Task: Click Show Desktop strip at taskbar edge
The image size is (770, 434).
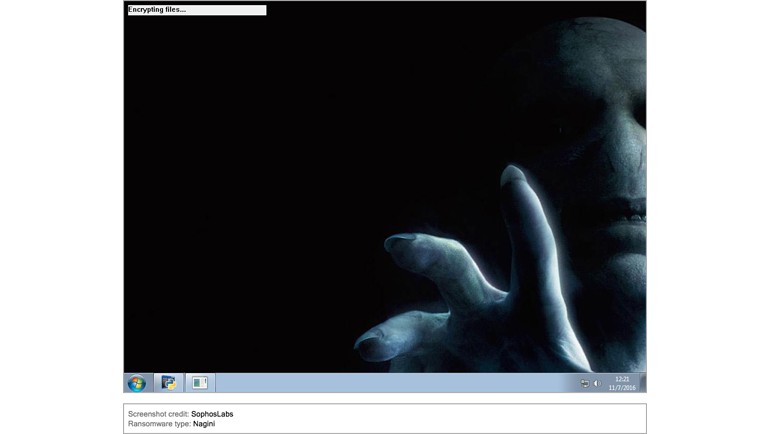Action: pos(643,383)
